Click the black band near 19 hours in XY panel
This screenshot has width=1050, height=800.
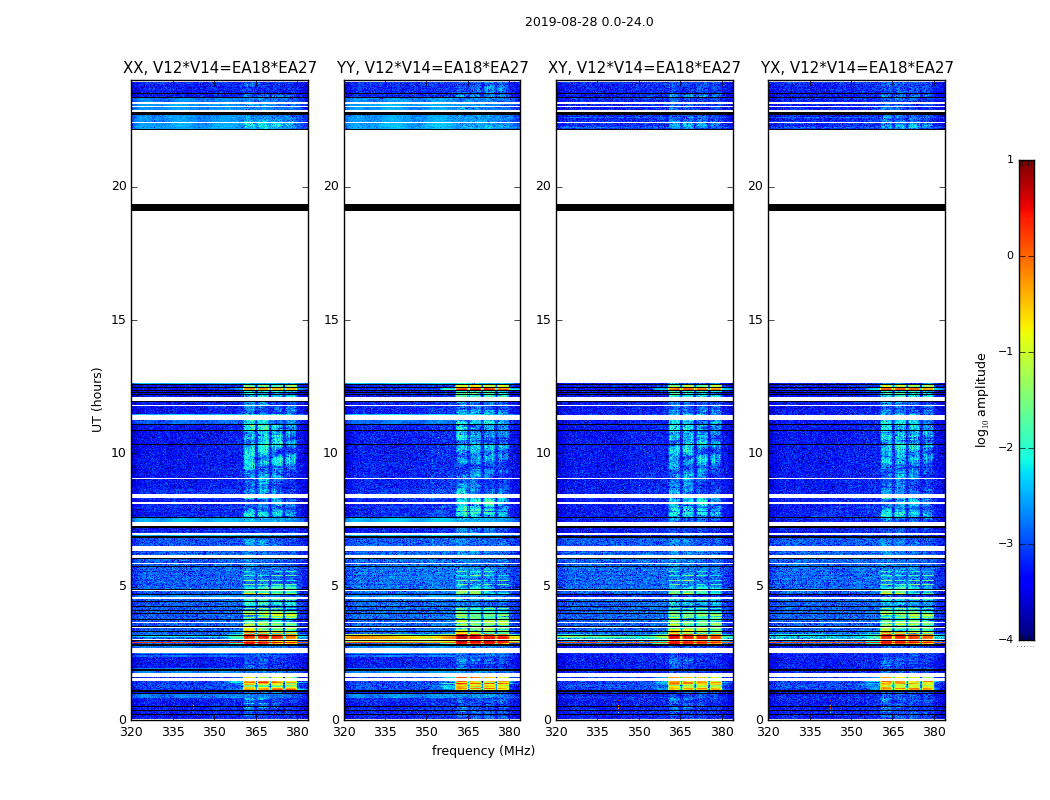point(644,208)
